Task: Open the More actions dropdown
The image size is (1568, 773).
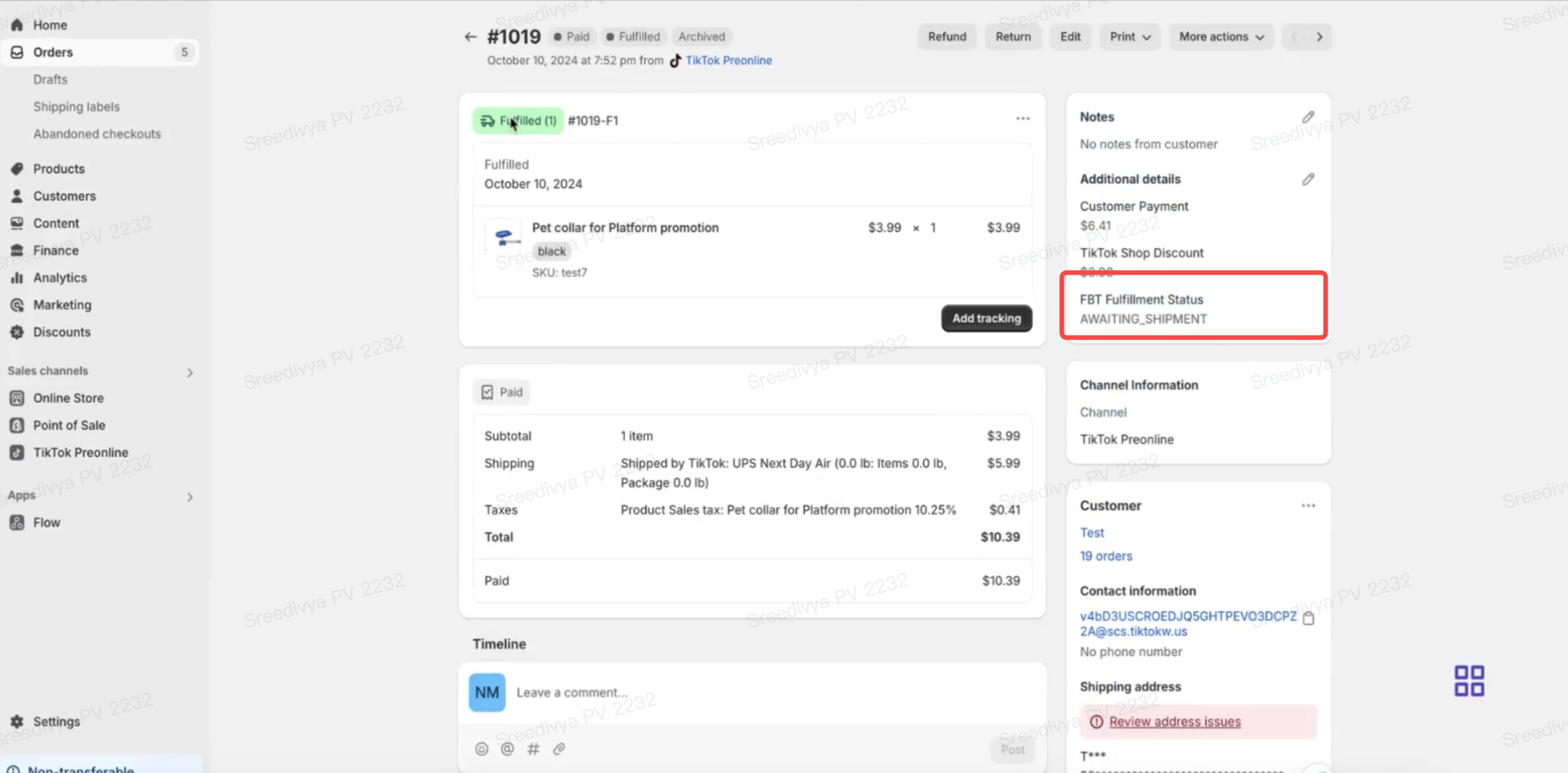Action: coord(1221,37)
